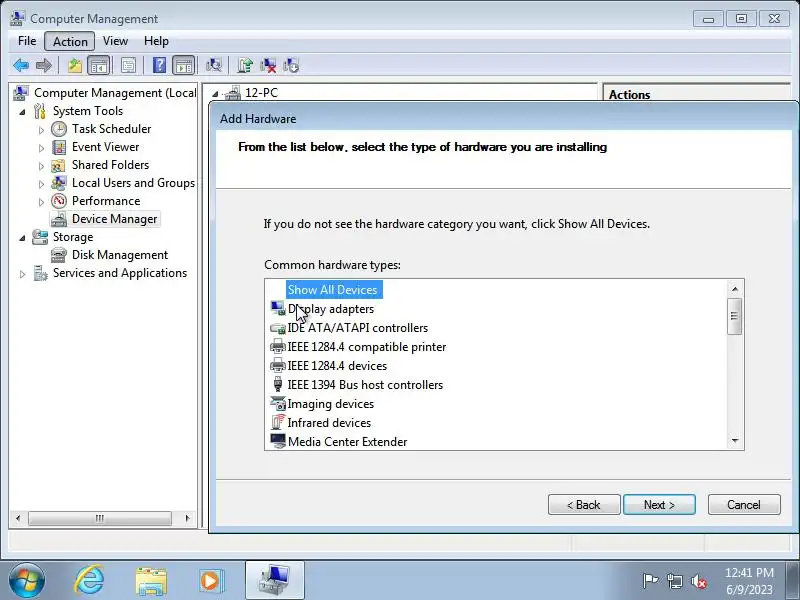
Task: Select Imaging devices hardware type
Action: click(x=331, y=404)
